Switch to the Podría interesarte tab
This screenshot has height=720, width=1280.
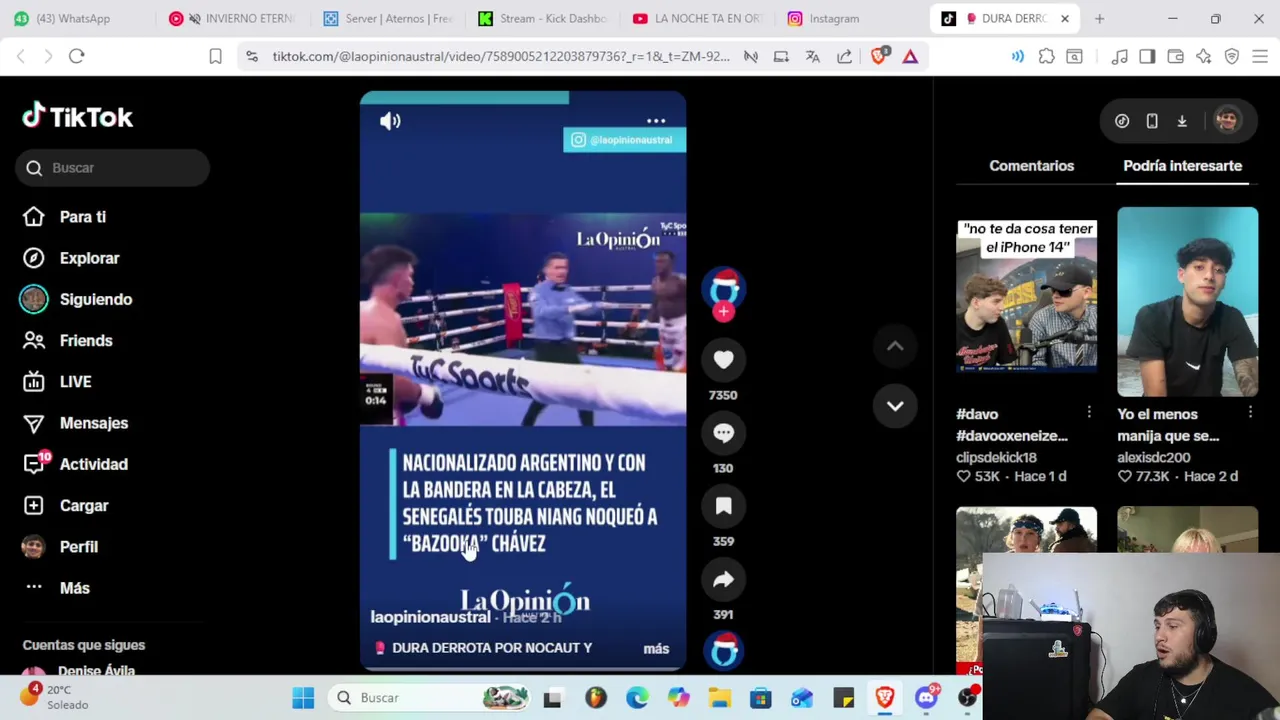[x=1182, y=166]
